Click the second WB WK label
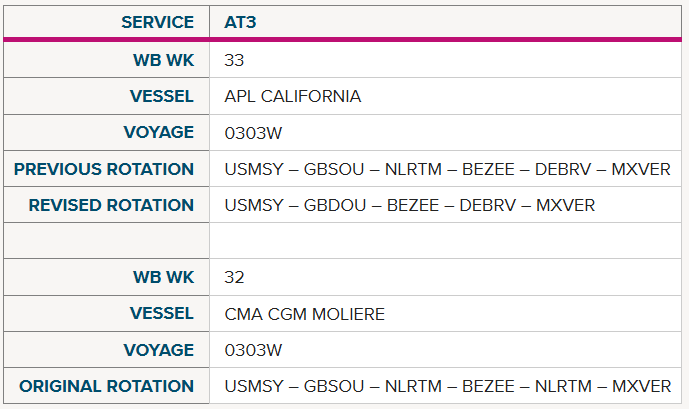Viewport: 689px width, 409px height. (x=163, y=277)
